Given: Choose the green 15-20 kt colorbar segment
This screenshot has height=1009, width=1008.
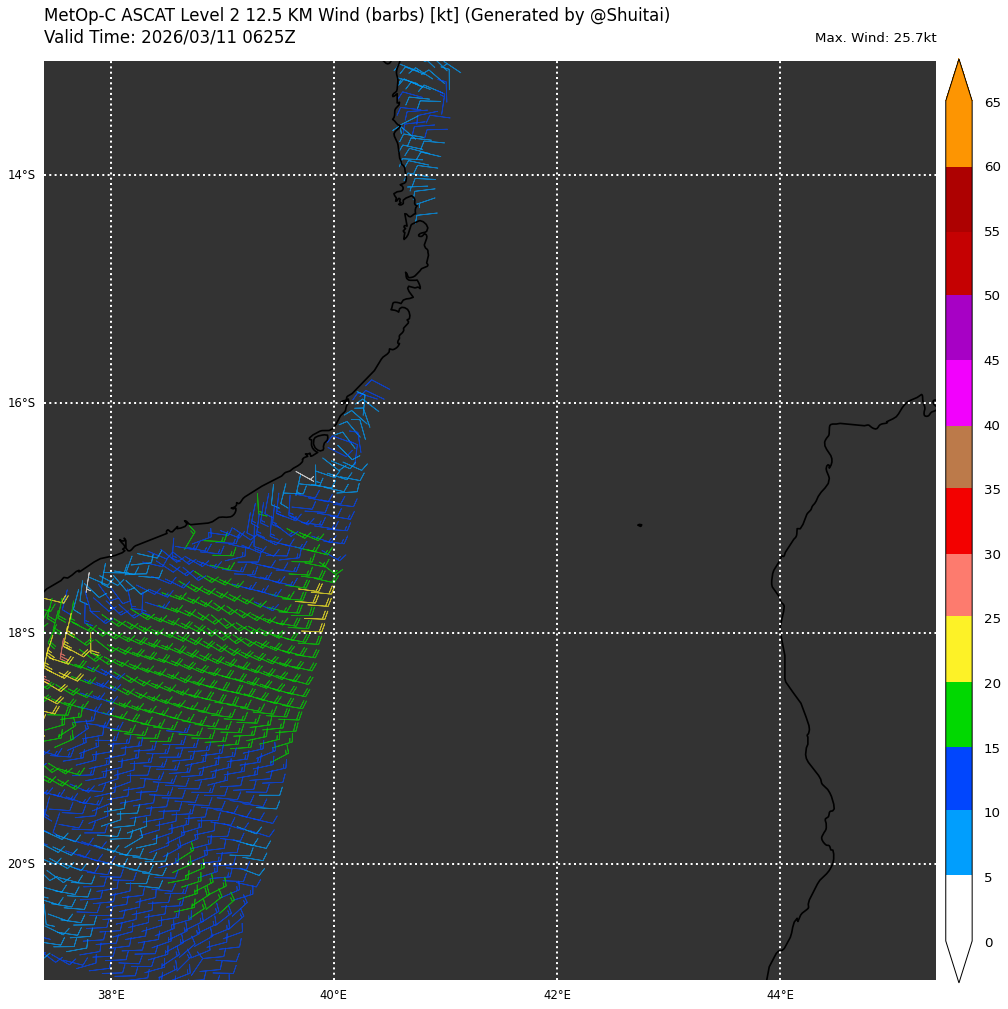Looking at the screenshot, I should [x=958, y=714].
